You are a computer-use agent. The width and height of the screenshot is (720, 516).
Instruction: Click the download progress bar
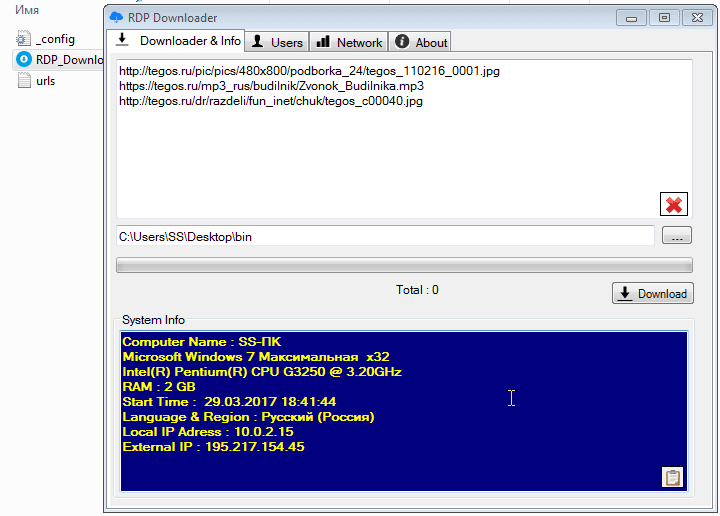404,265
